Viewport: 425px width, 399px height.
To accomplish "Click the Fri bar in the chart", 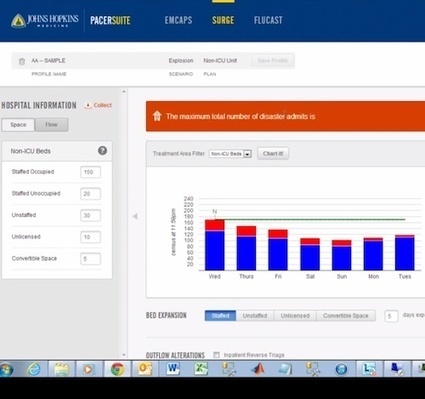I will coord(278,250).
